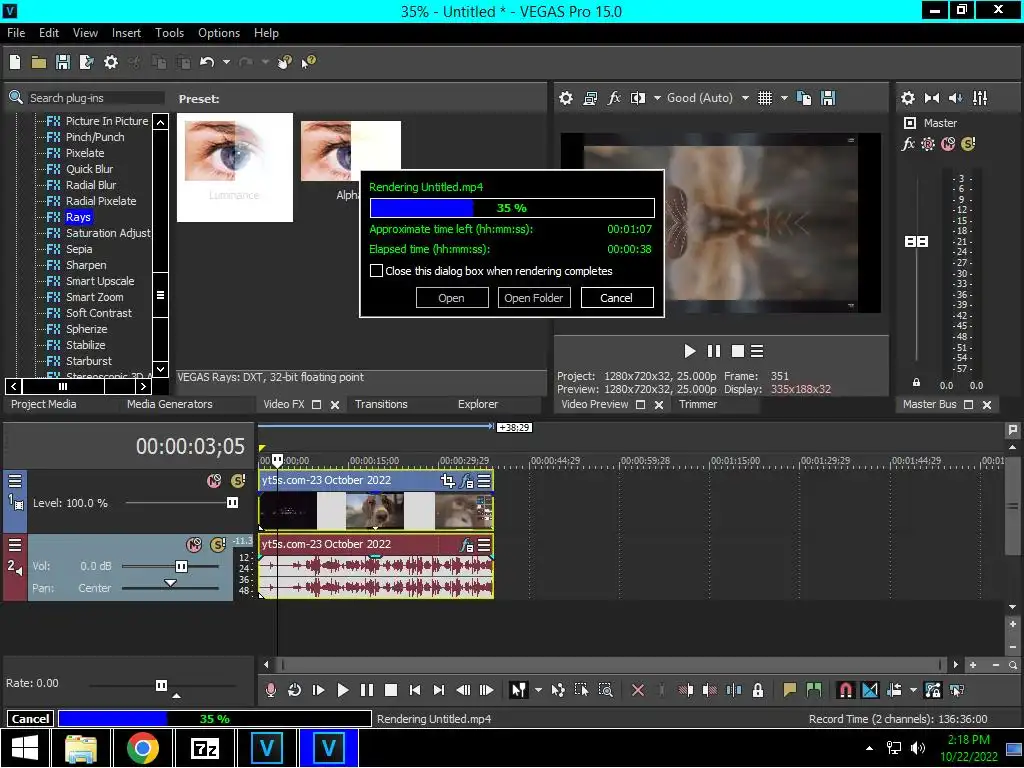The image size is (1024, 768).
Task: Click the New project icon
Action: [x=14, y=62]
